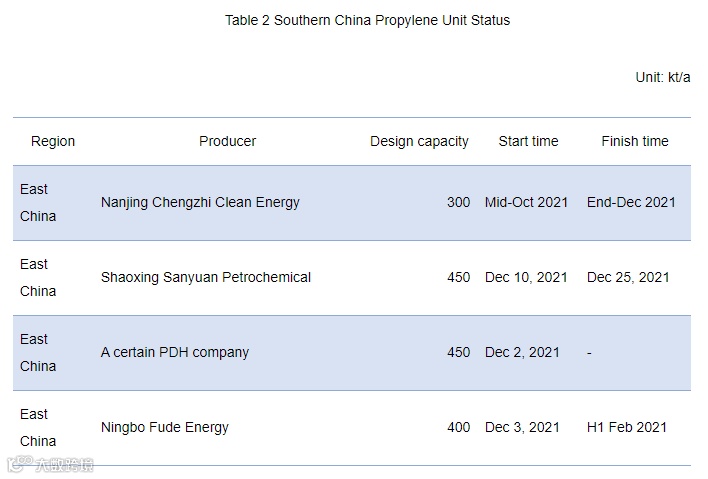Select the 'Mid-Oct 2021' start time cell
Viewport: 708px width, 479px height.
[x=526, y=202]
